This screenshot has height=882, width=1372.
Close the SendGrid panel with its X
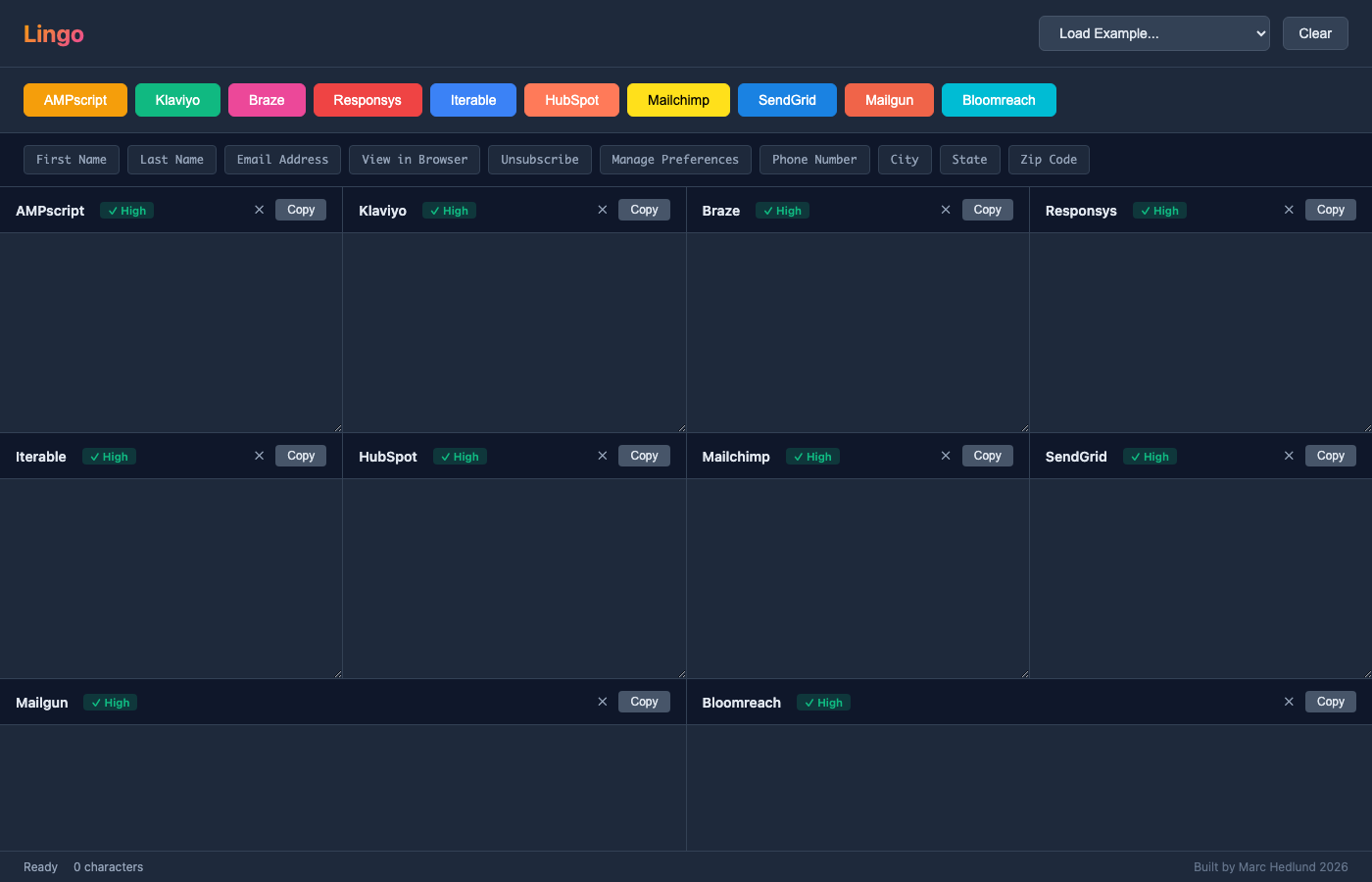point(1289,456)
